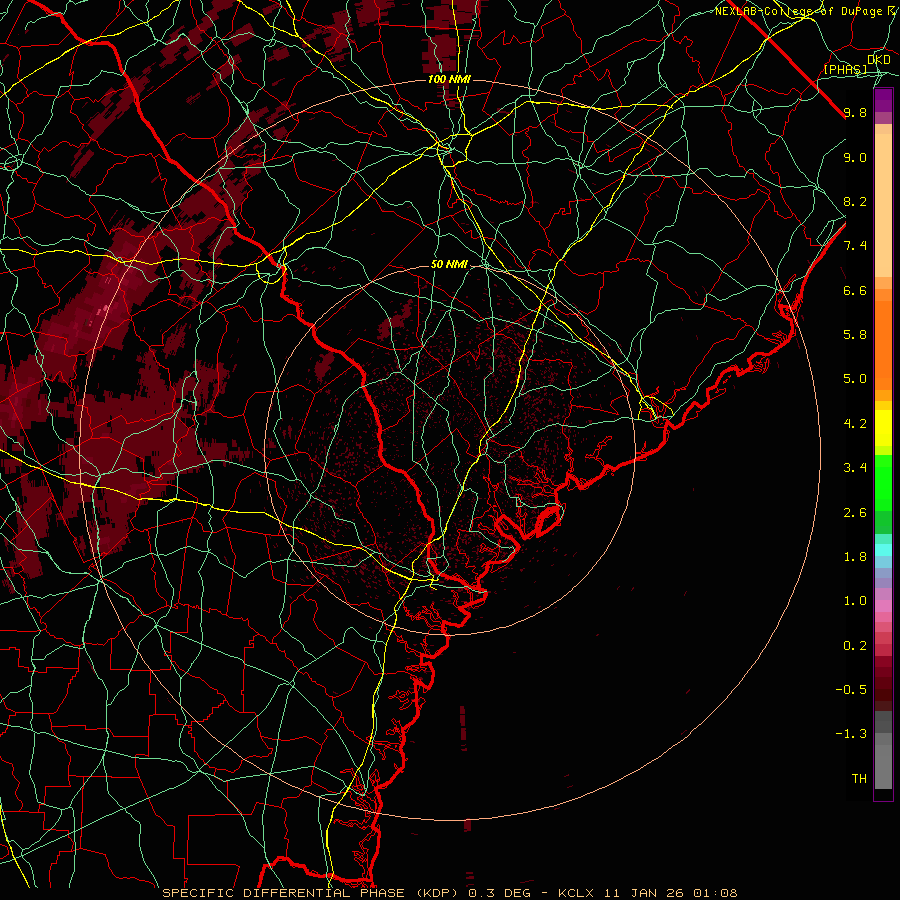900x900 pixels.
Task: Click the "0.3 DEG" elevation angle text
Action: pyautogui.click(x=499, y=893)
